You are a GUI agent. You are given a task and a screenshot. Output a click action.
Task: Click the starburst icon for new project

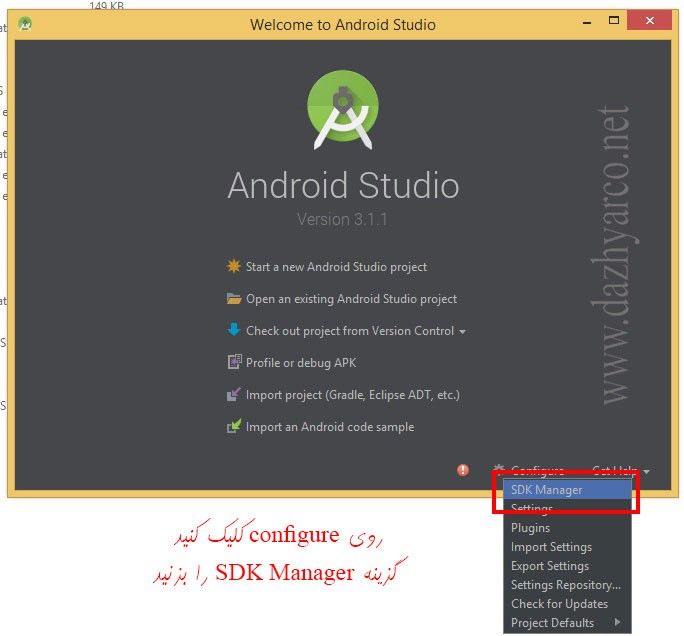234,267
